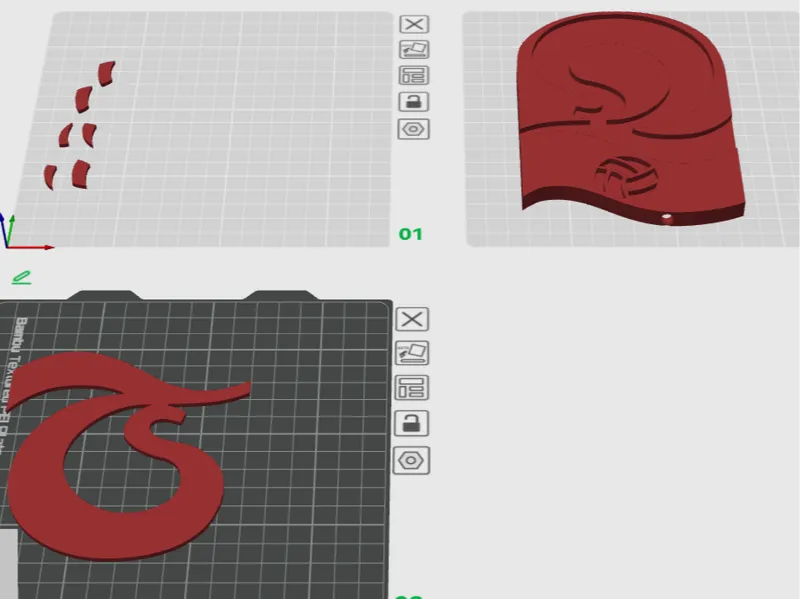The image size is (800, 599).
Task: Toggle the lock on the dark plate
Action: (412, 423)
